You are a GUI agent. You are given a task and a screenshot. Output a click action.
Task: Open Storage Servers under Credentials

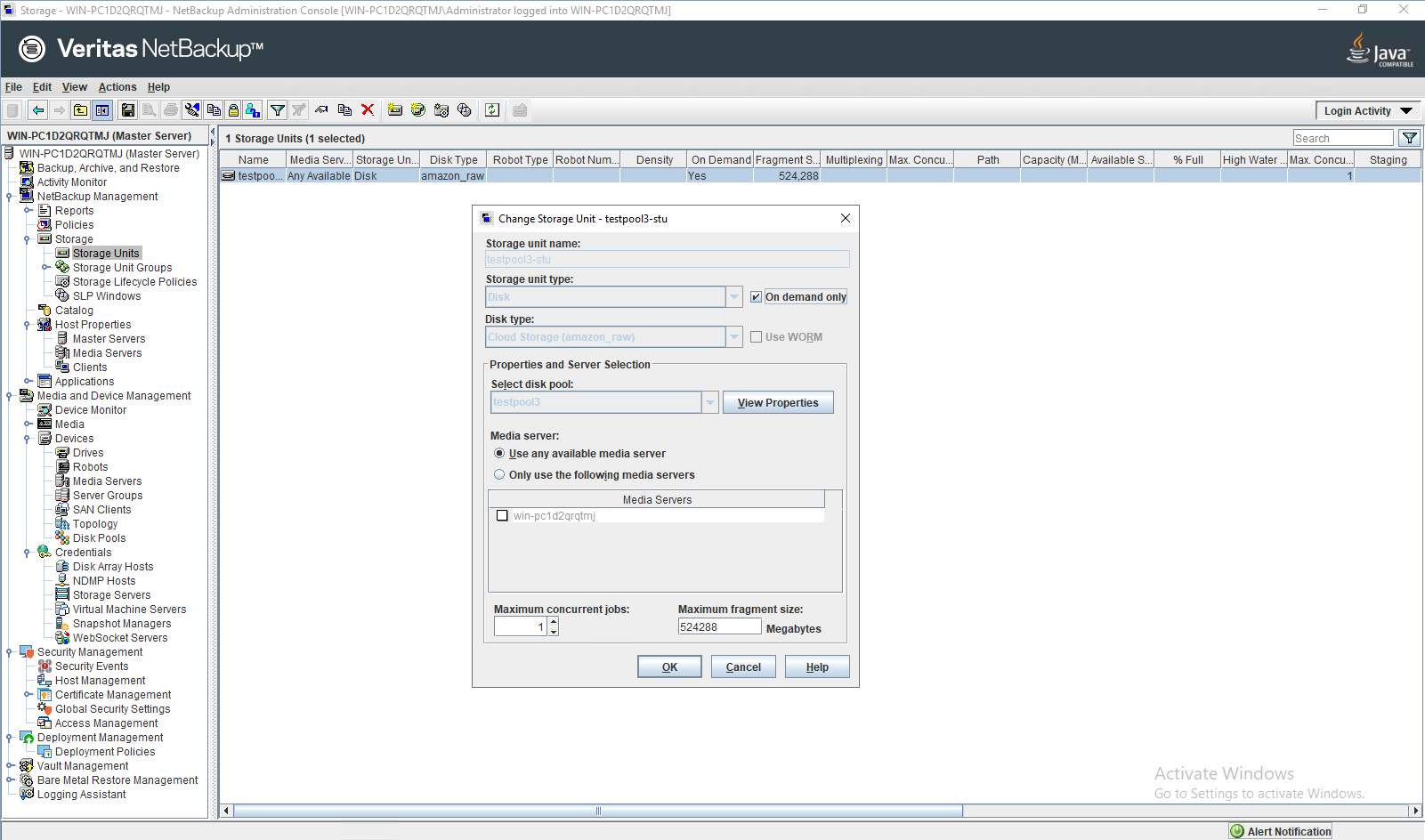[111, 595]
